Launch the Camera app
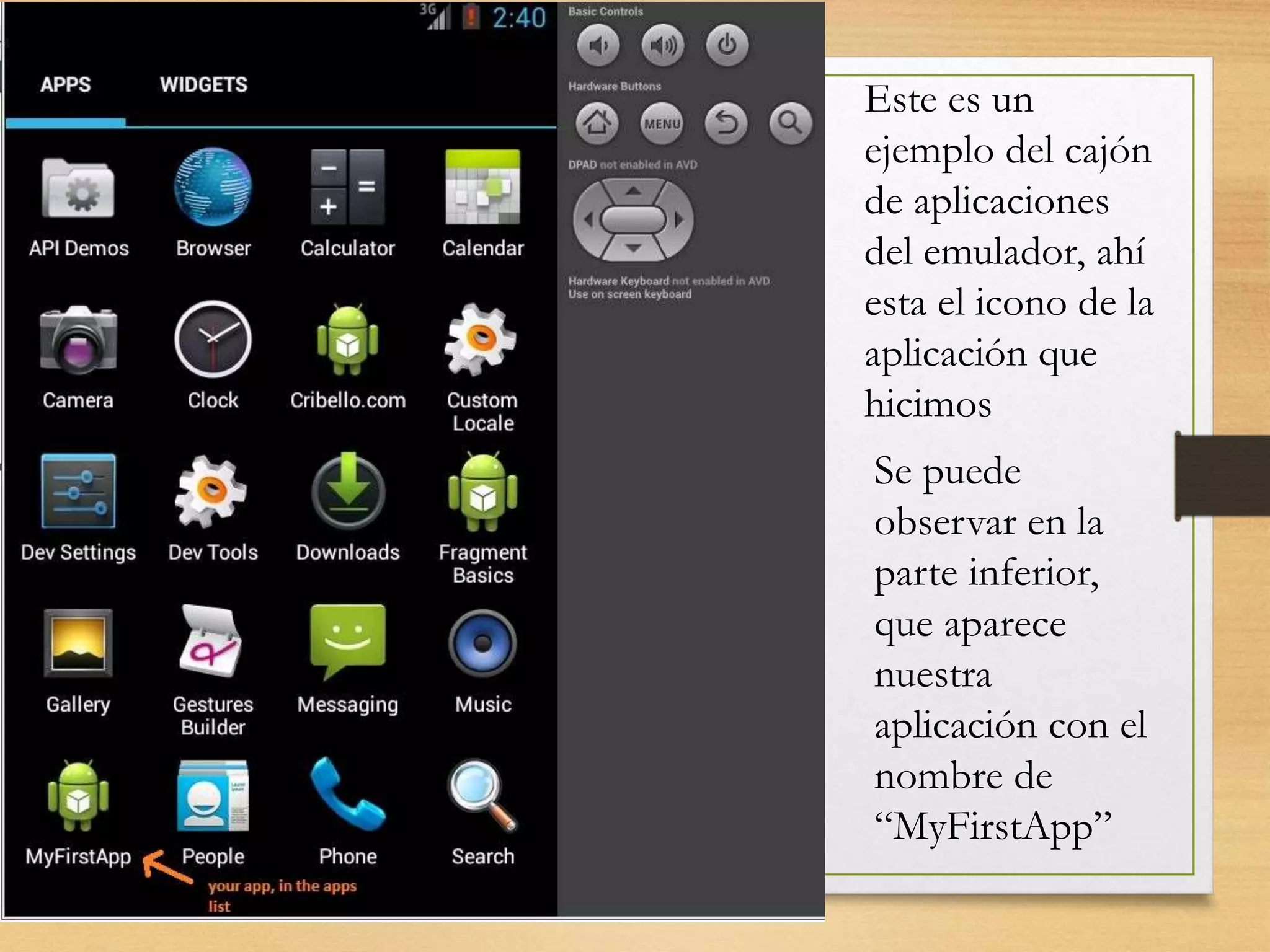 (x=78, y=358)
